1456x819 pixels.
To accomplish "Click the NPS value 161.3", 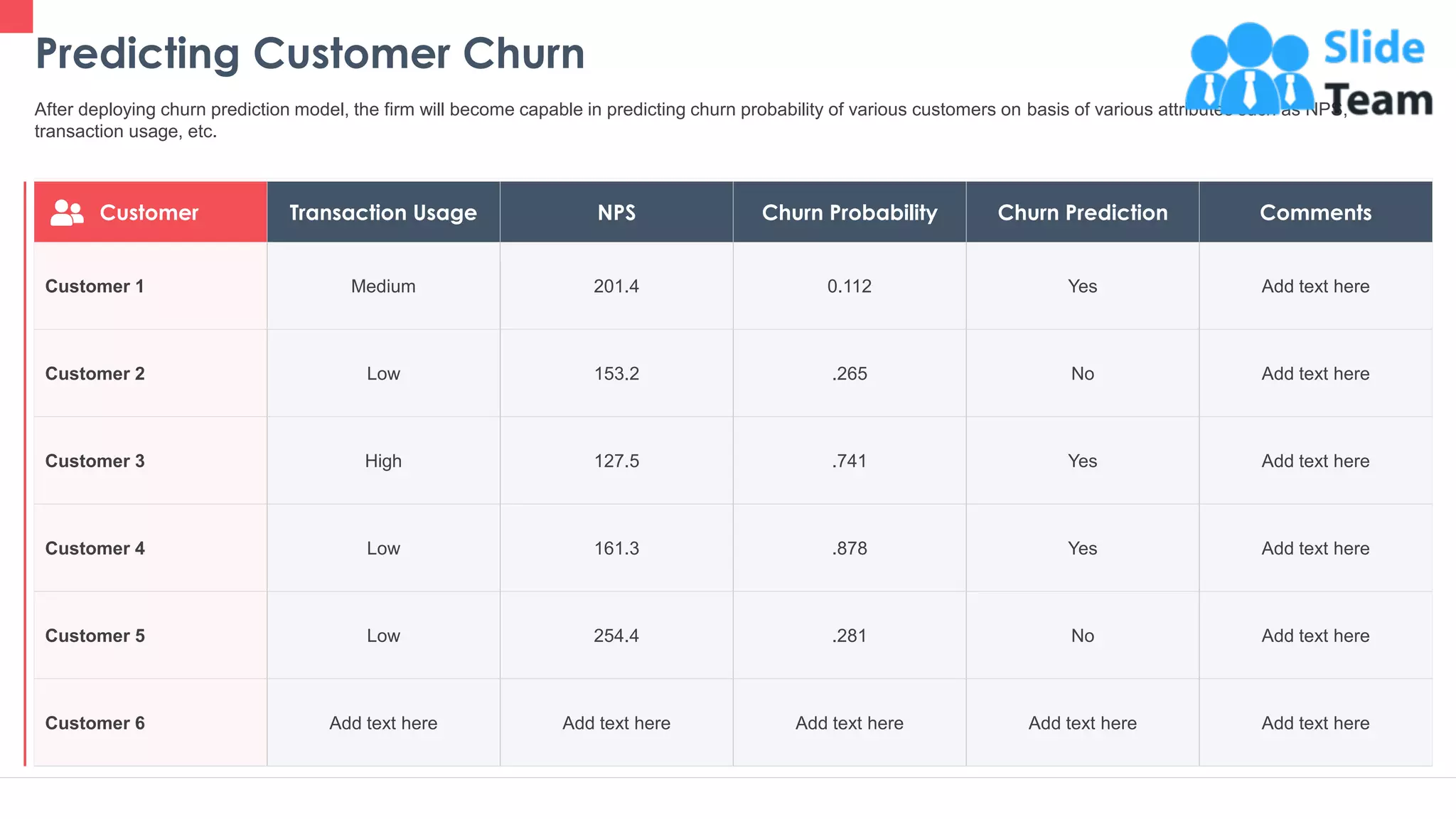I will [616, 549].
